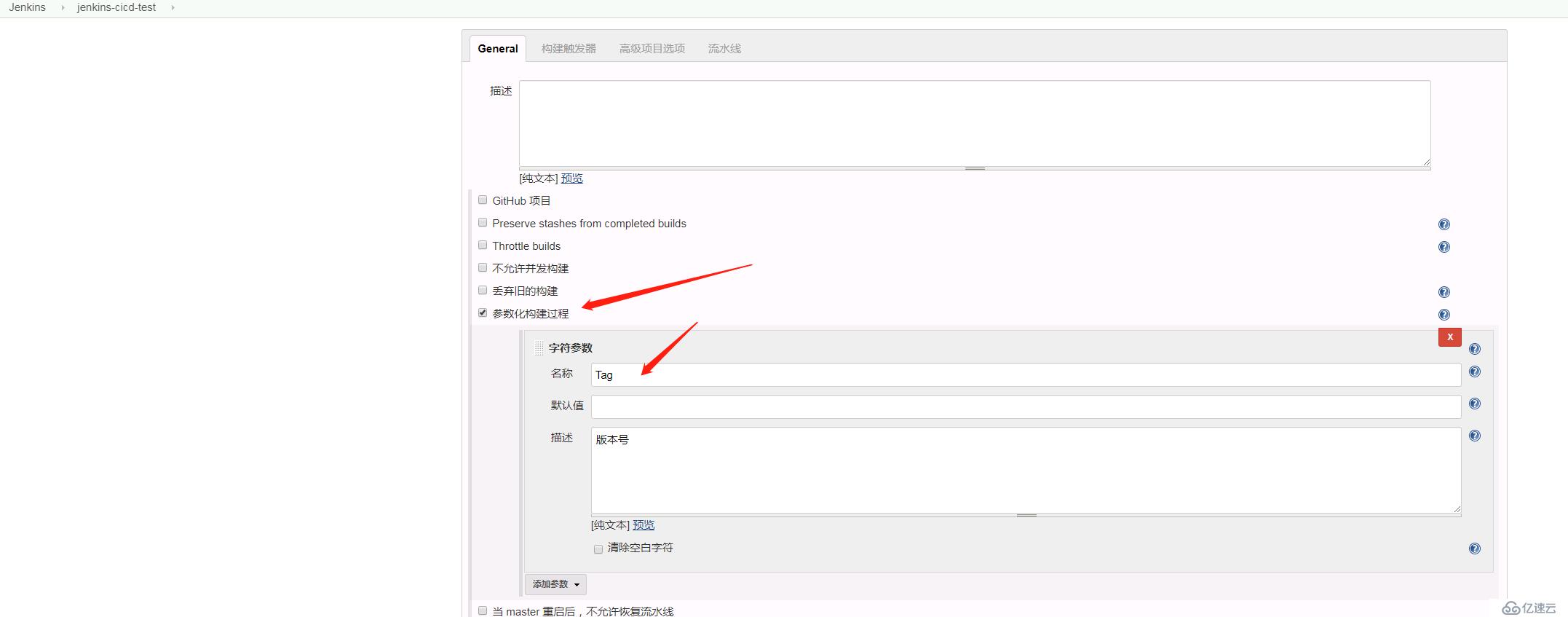Switch to 流水线 tab
The width and height of the screenshot is (1568, 617).
tap(724, 48)
